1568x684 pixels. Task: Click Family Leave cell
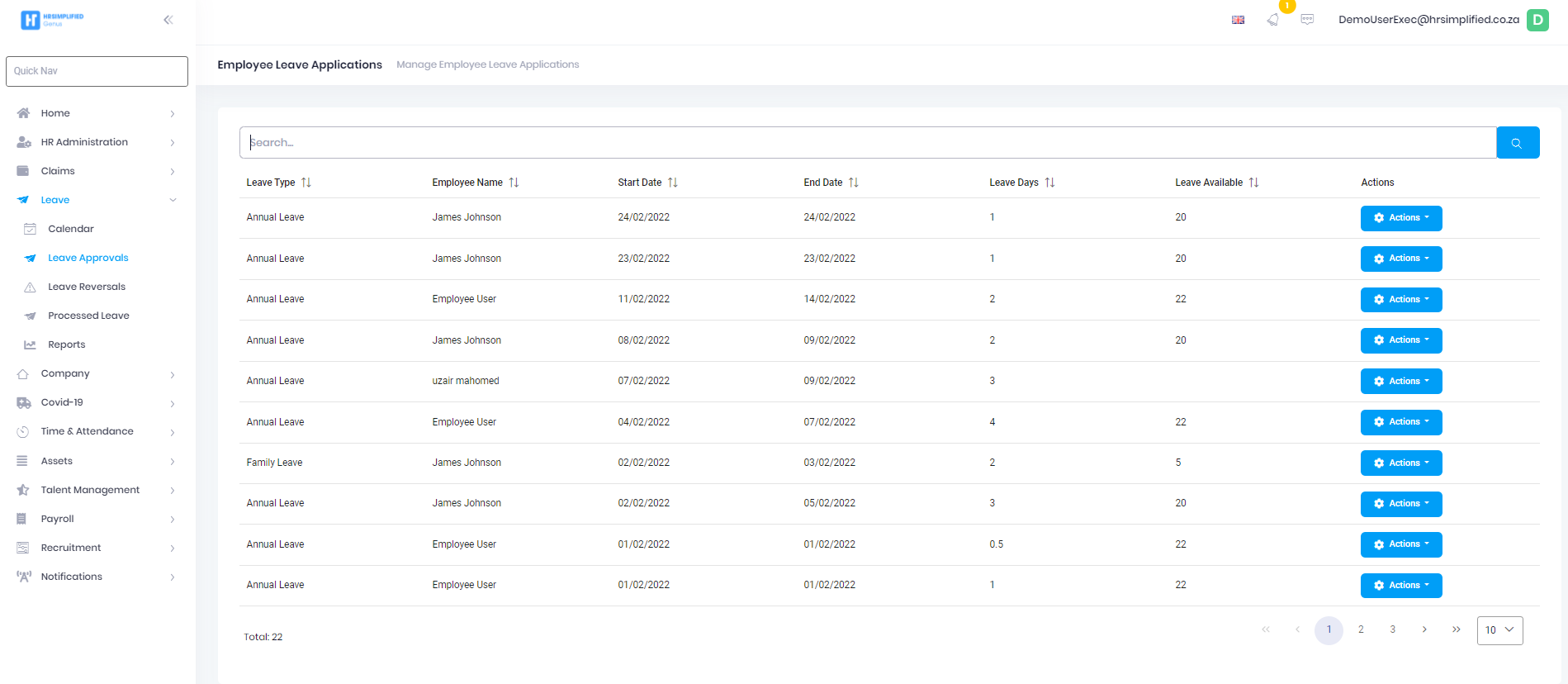coord(274,463)
